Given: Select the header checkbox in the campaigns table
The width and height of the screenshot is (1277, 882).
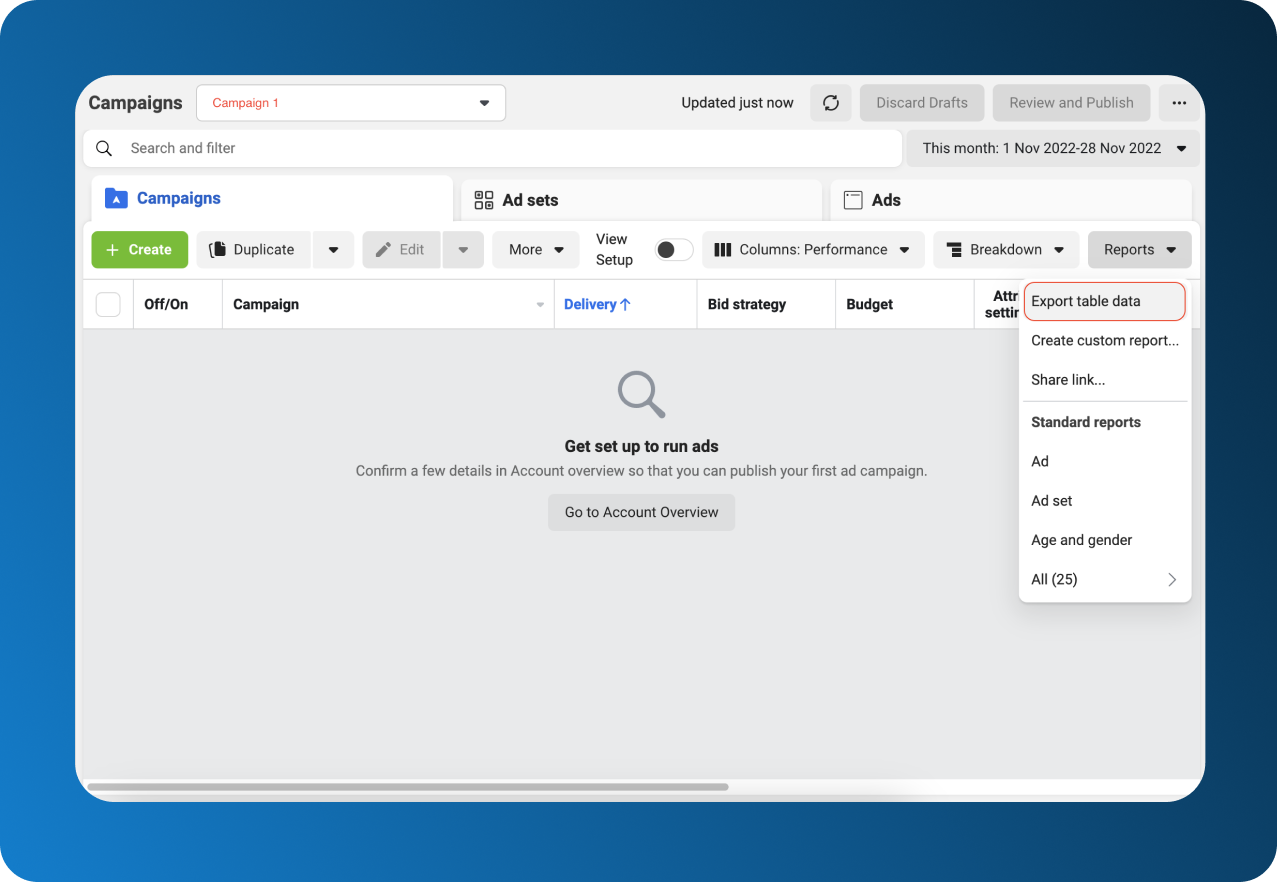Looking at the screenshot, I should click(108, 304).
